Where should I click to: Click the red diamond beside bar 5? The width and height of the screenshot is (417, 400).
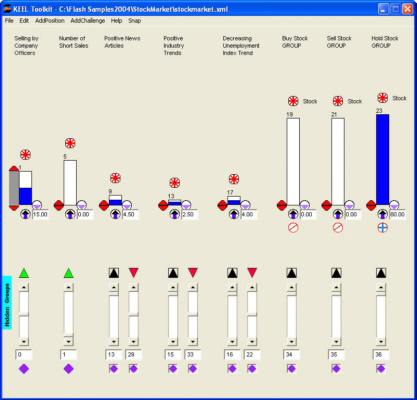[59, 206]
